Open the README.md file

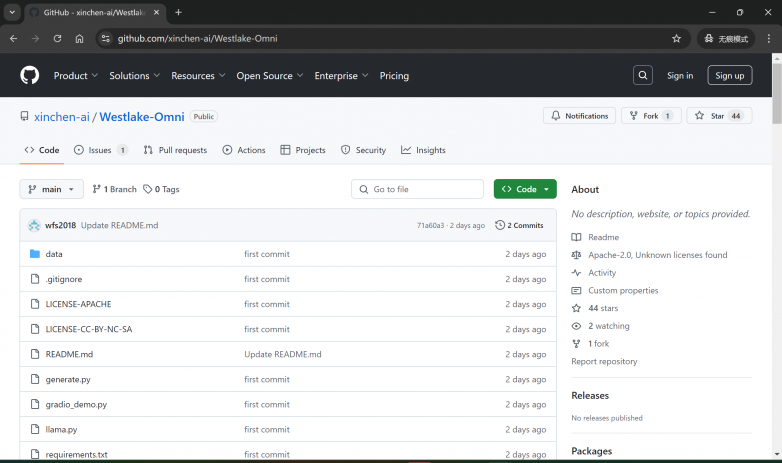(69, 354)
